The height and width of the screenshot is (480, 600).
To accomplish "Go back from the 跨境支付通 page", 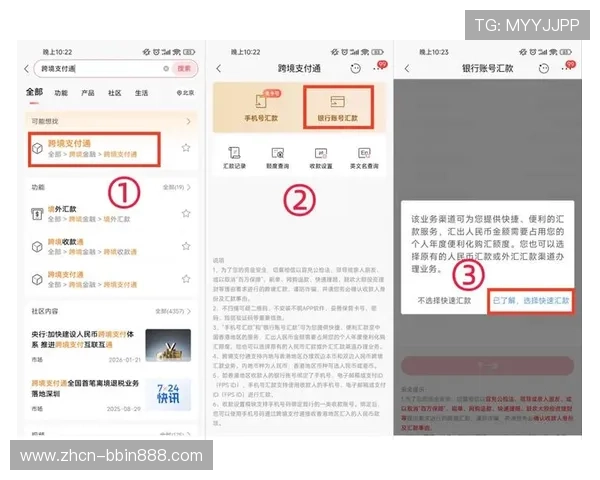I will click(218, 69).
